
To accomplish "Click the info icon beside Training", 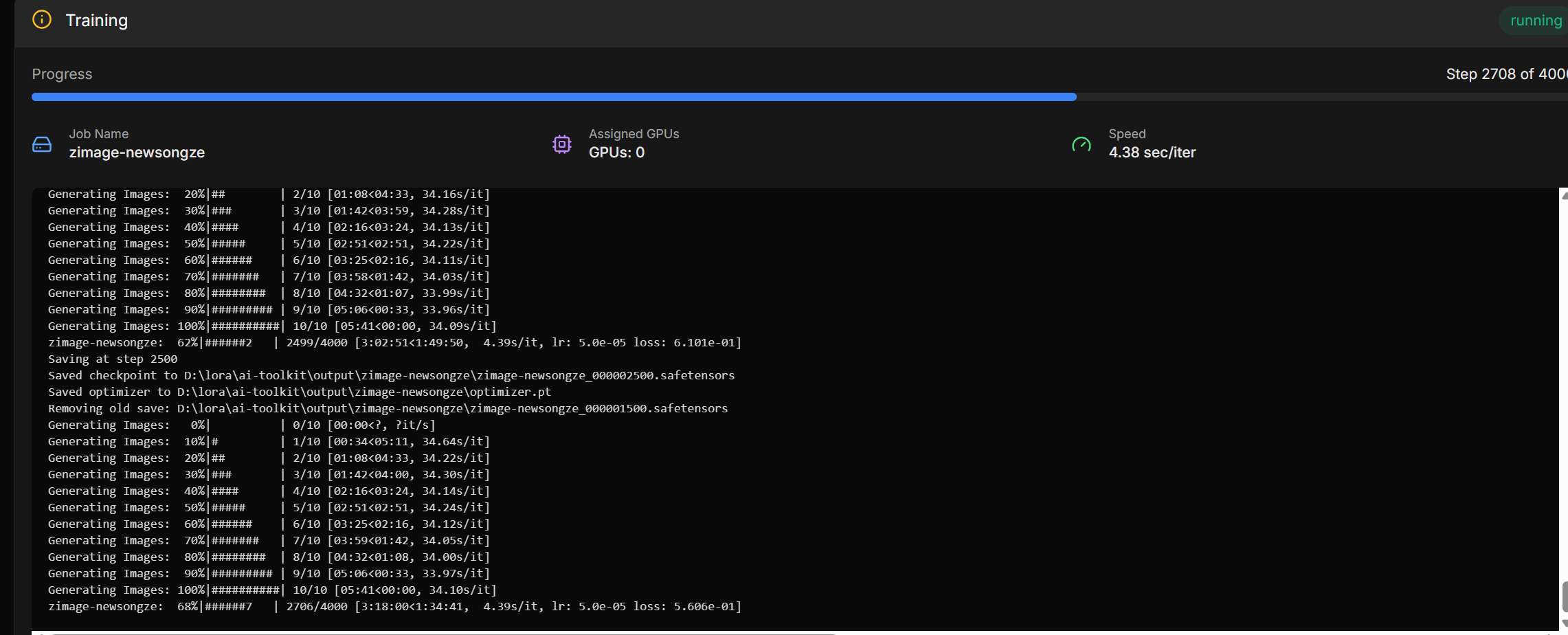I will coord(42,20).
